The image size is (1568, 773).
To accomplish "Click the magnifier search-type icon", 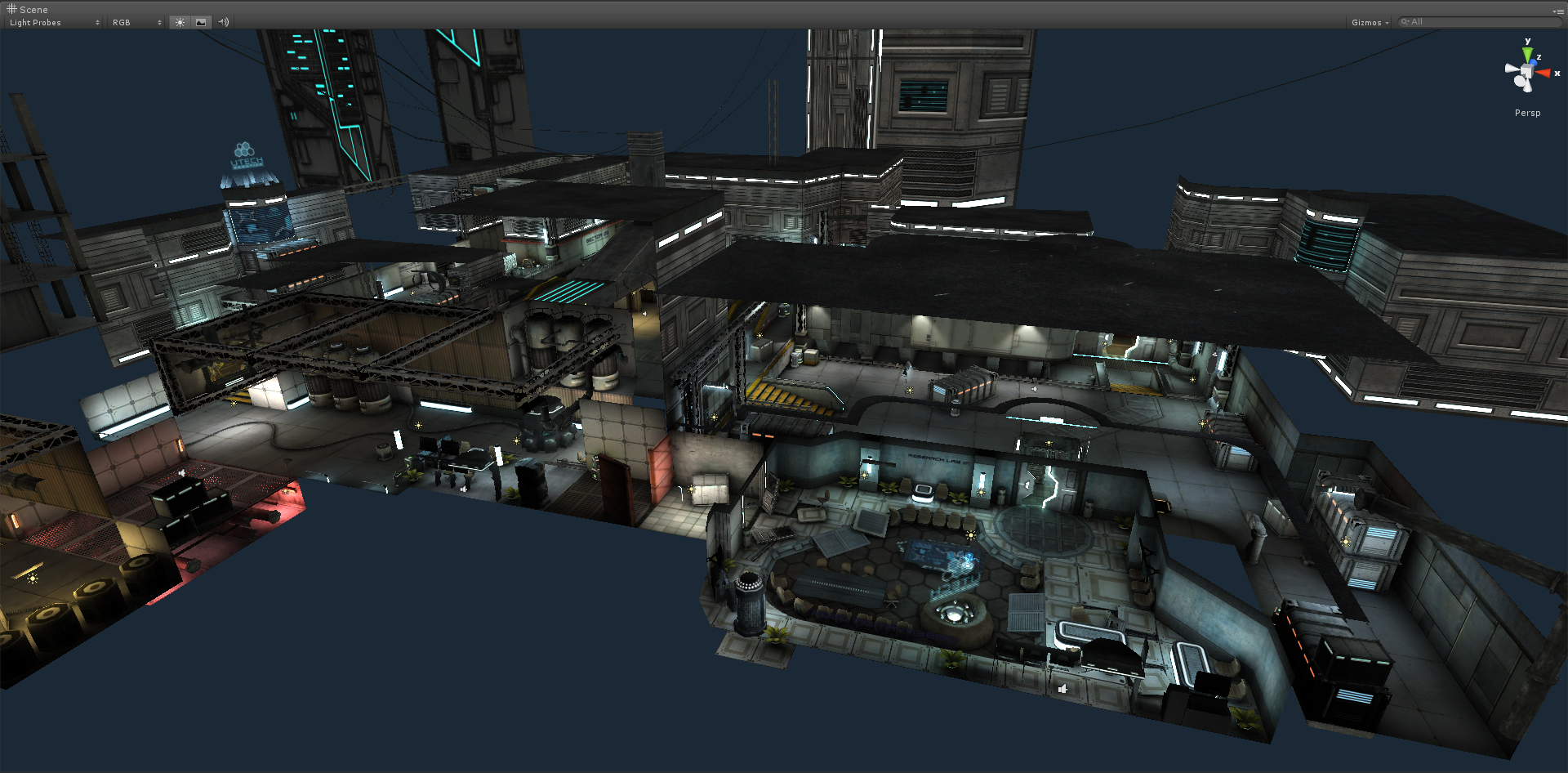I will click(1405, 22).
